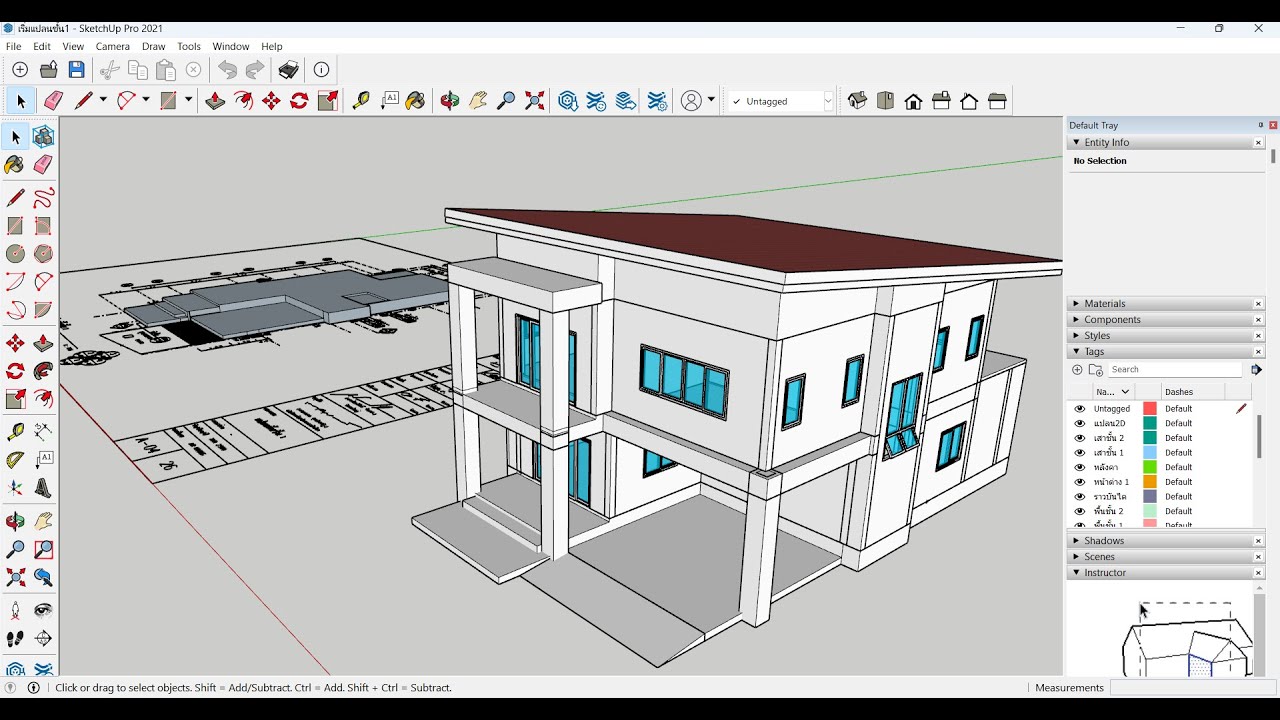Switch to Front view house icon
This screenshot has height=720, width=1280.
[913, 101]
